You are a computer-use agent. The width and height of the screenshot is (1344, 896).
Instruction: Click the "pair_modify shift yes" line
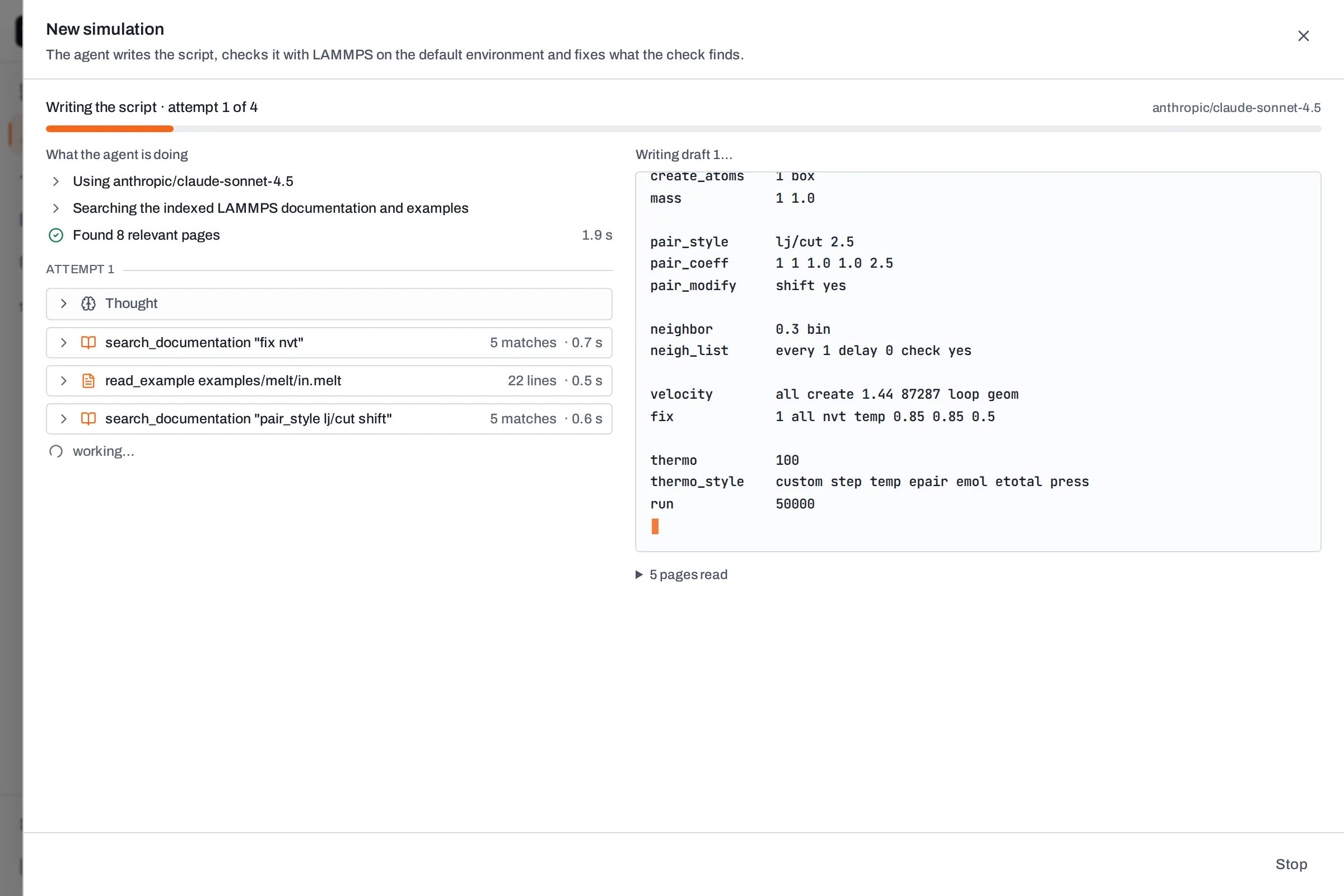coord(748,286)
